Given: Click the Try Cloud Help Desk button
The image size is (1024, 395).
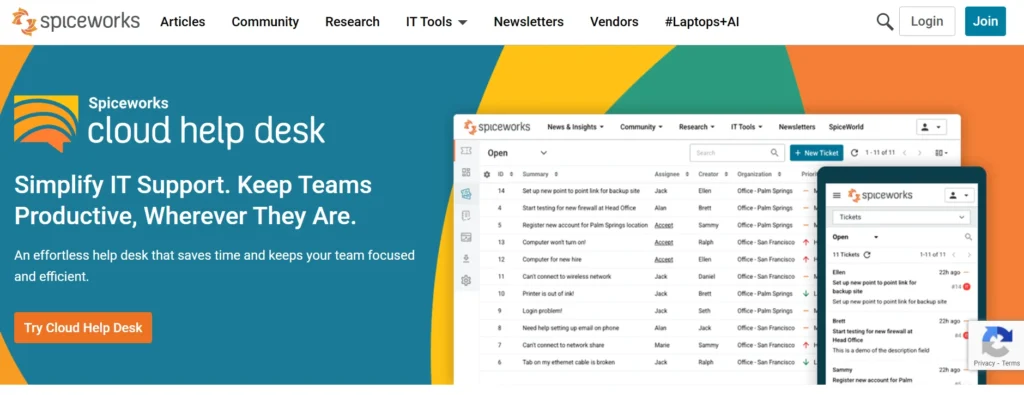Looking at the screenshot, I should click(x=83, y=328).
